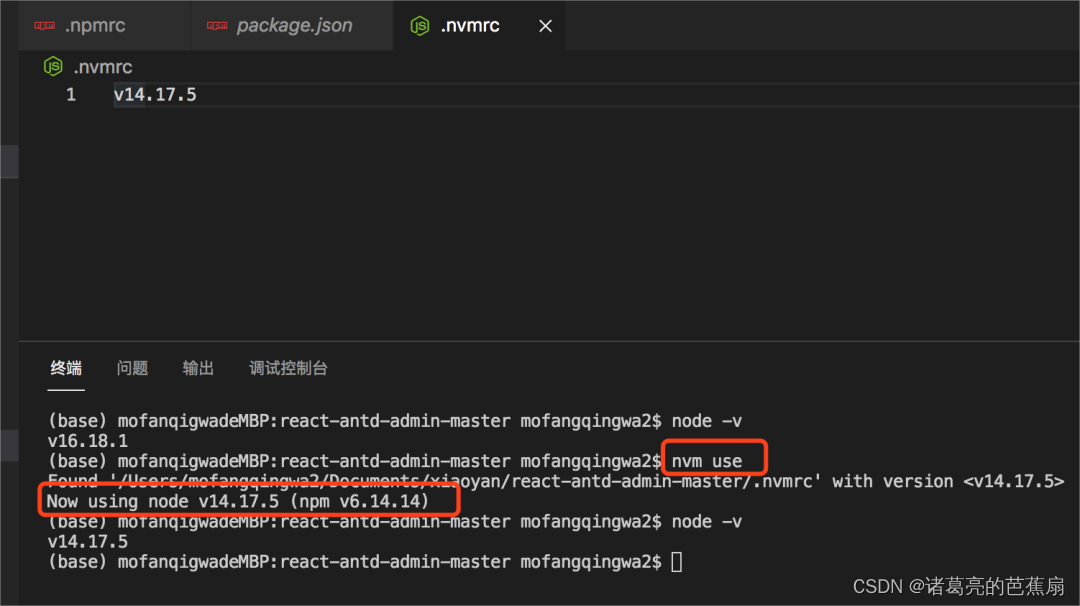
Task: Click the 'Now using node v14.17.5' line
Action: 238,501
